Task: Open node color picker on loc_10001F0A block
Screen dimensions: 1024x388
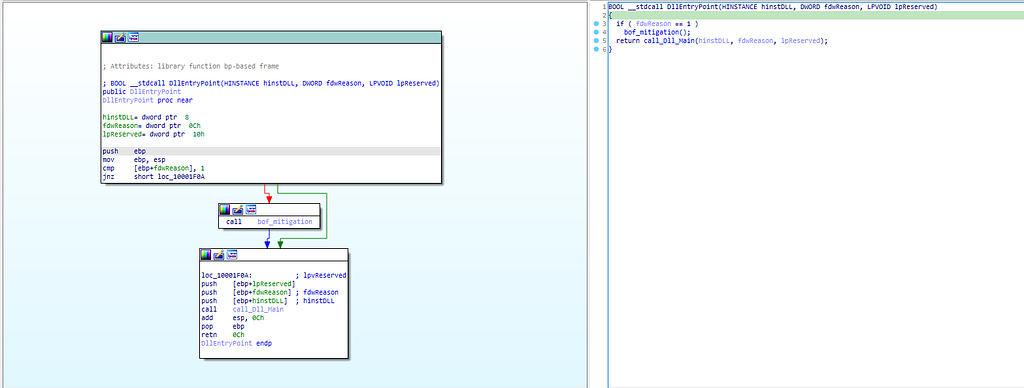Action: pos(206,255)
